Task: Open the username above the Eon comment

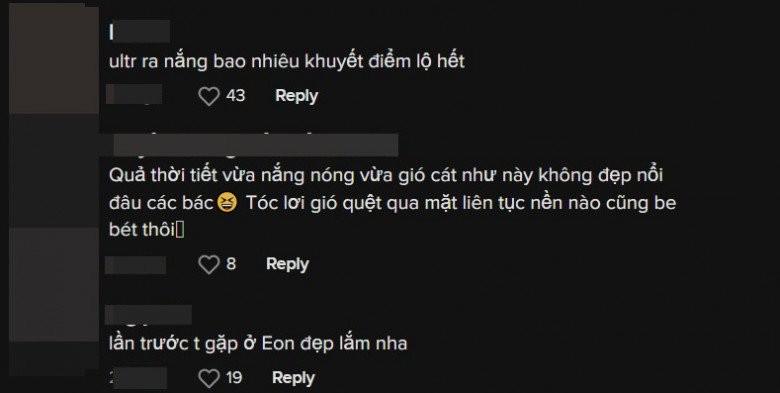Action: [148, 315]
